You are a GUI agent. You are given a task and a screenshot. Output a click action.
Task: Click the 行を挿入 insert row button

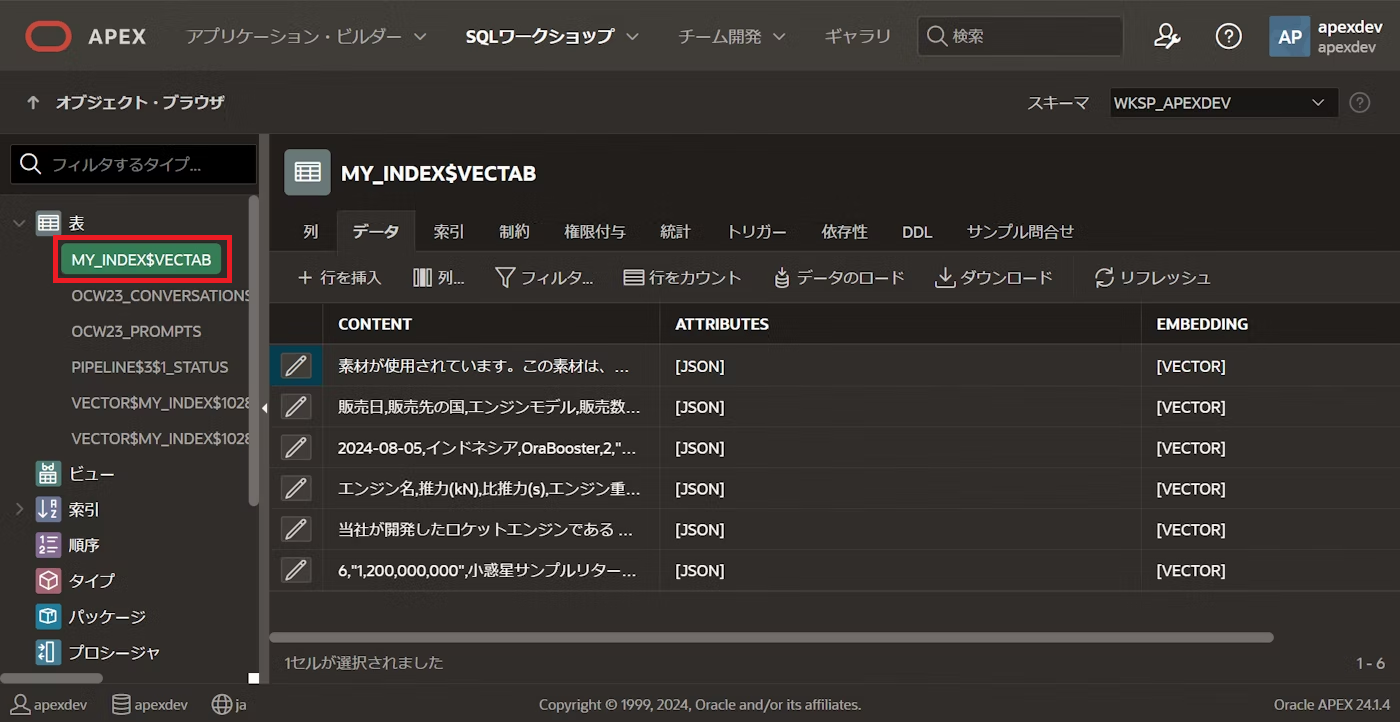[x=340, y=277]
